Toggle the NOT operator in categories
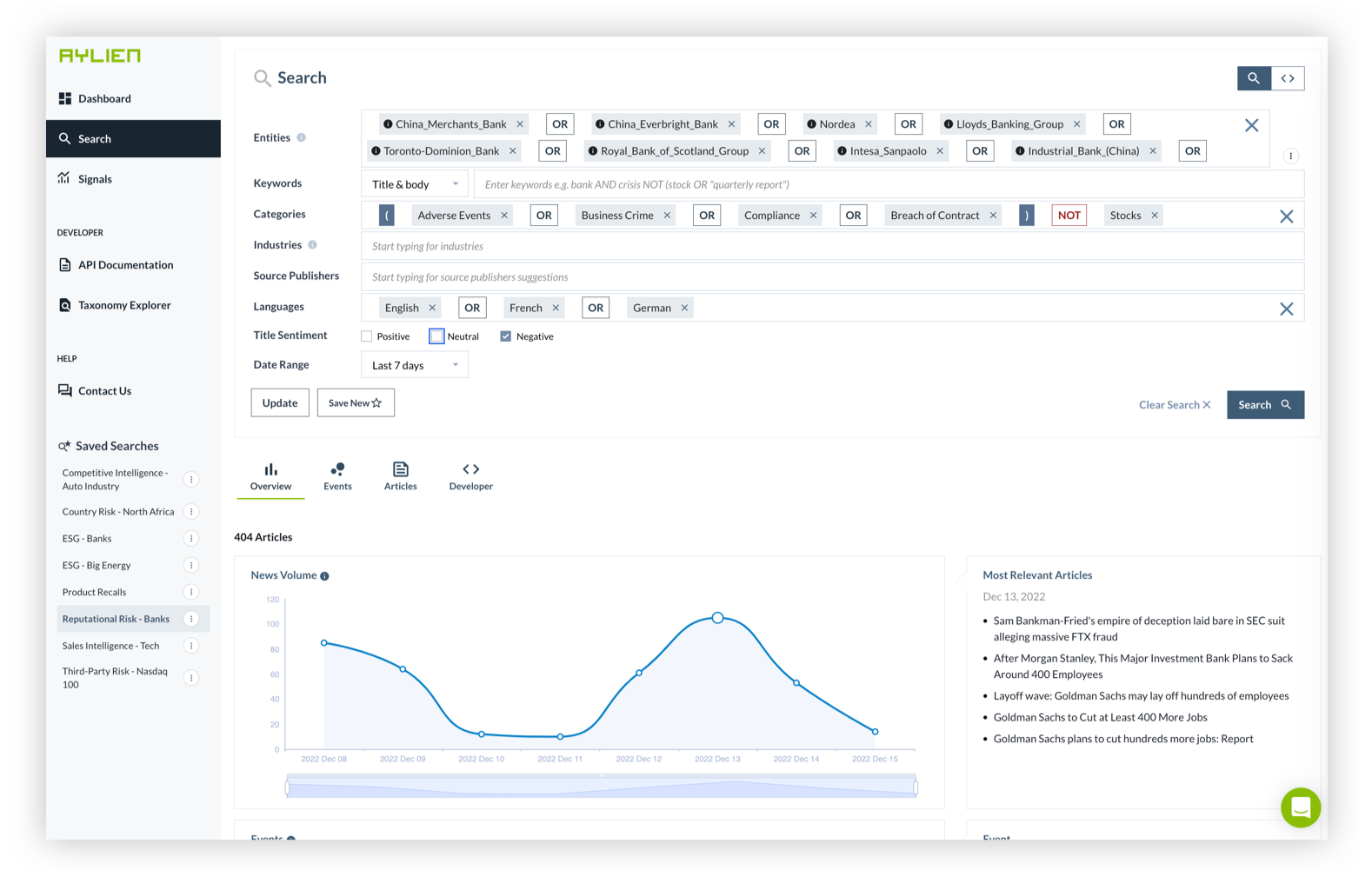Image resolution: width=1372 pixels, height=890 pixels. (x=1069, y=216)
